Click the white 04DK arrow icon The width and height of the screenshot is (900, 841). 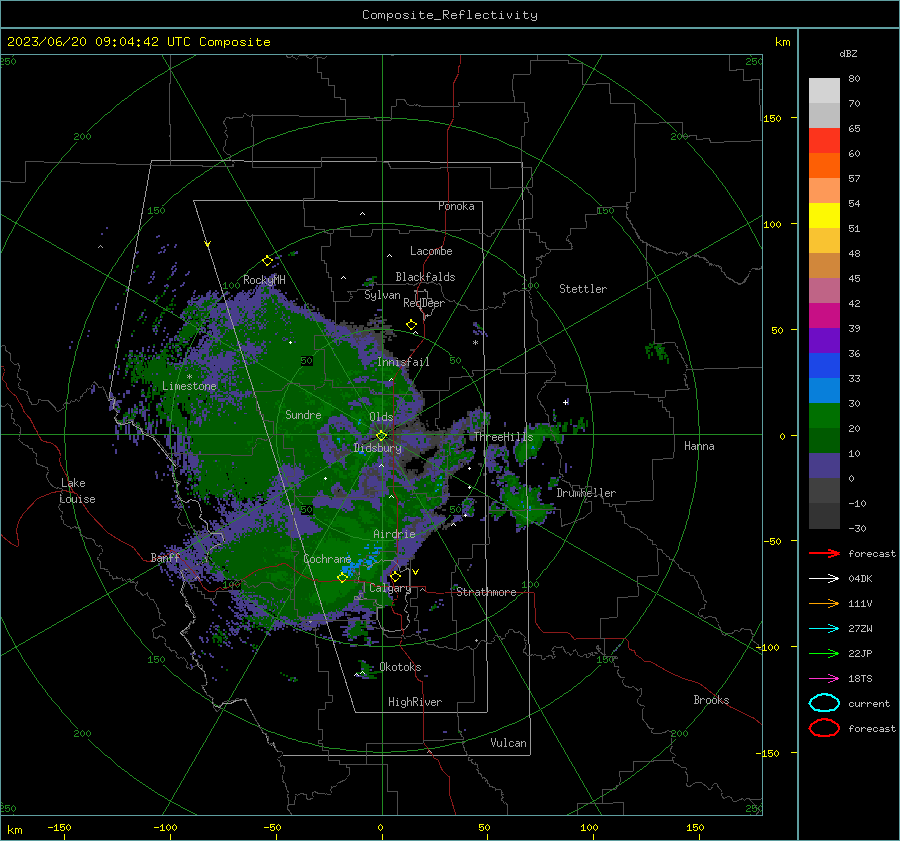(824, 578)
